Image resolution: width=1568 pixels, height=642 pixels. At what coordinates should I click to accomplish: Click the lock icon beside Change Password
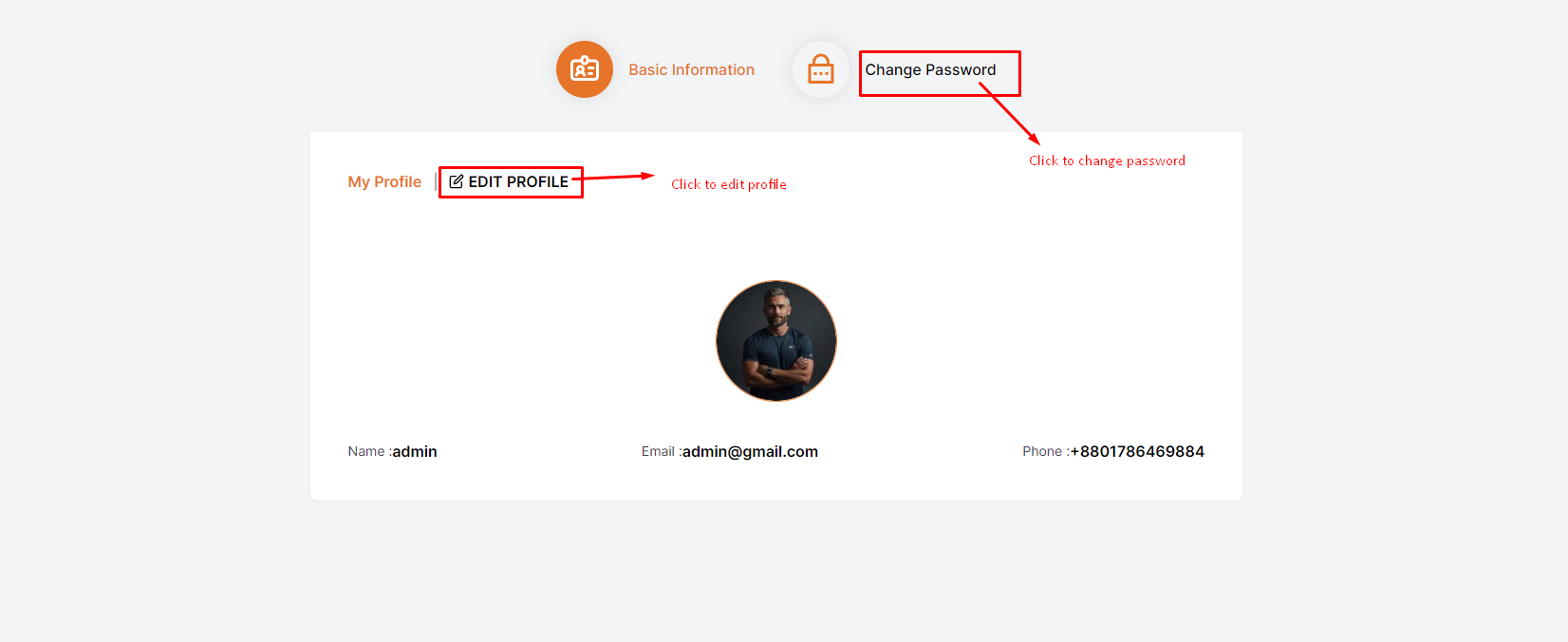pyautogui.click(x=820, y=69)
